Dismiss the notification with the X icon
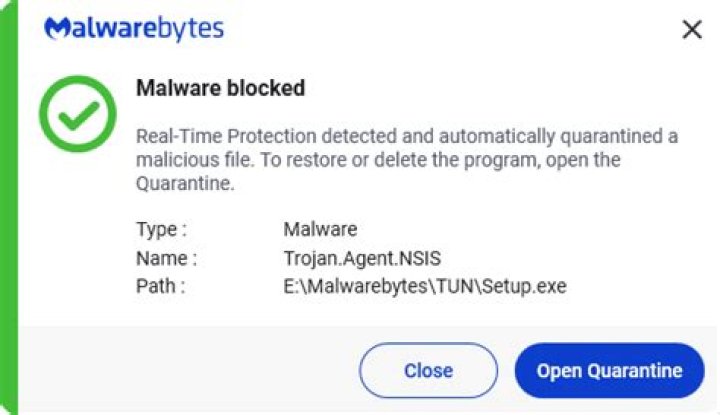The width and height of the screenshot is (720, 415). pos(691,30)
